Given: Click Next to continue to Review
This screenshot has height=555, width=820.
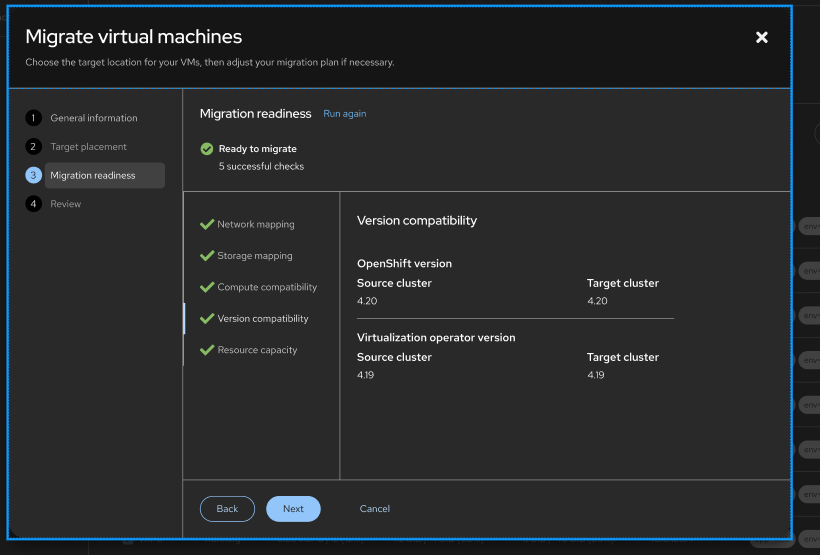Looking at the screenshot, I should pyautogui.click(x=293, y=509).
